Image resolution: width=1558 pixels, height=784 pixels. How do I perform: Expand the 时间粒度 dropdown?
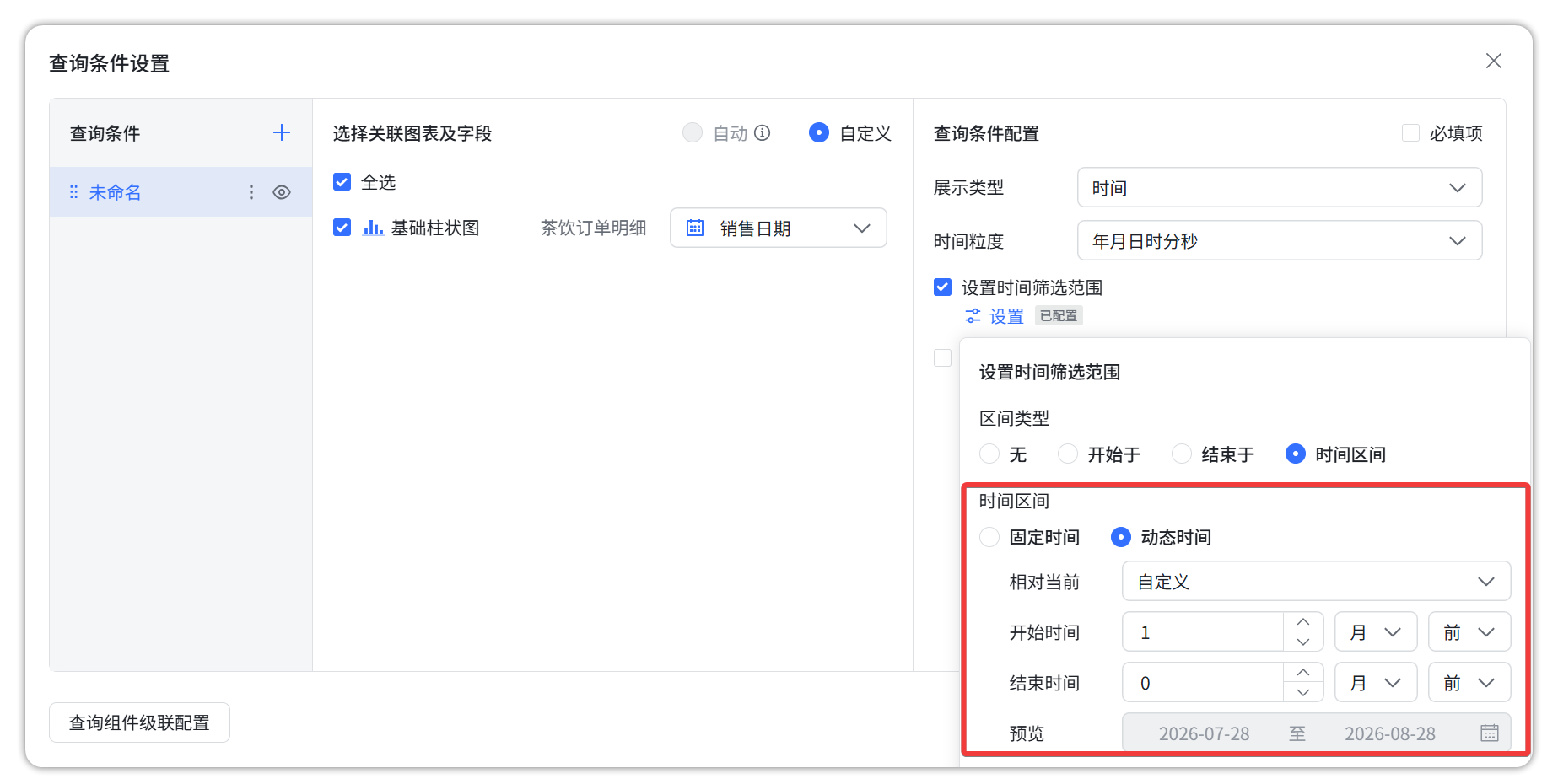pos(1280,240)
